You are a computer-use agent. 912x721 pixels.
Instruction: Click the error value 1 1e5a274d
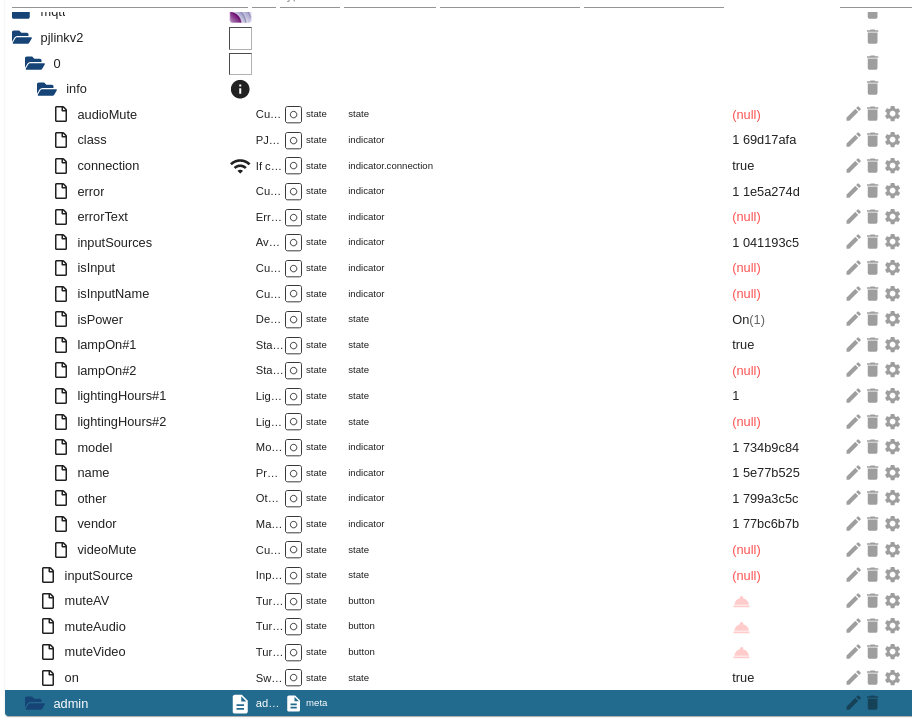765,191
